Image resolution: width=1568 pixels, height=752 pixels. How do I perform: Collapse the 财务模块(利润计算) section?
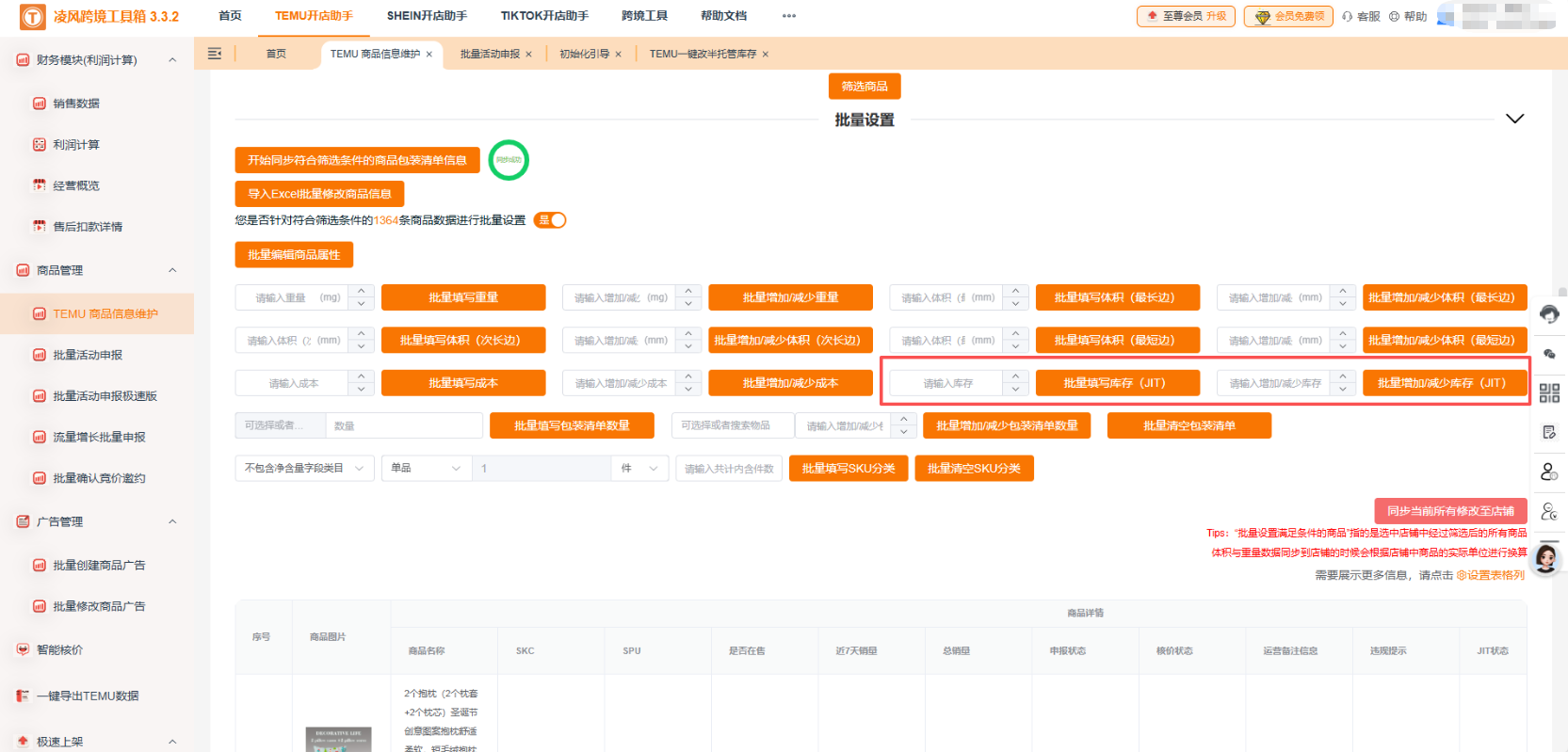coord(172,60)
